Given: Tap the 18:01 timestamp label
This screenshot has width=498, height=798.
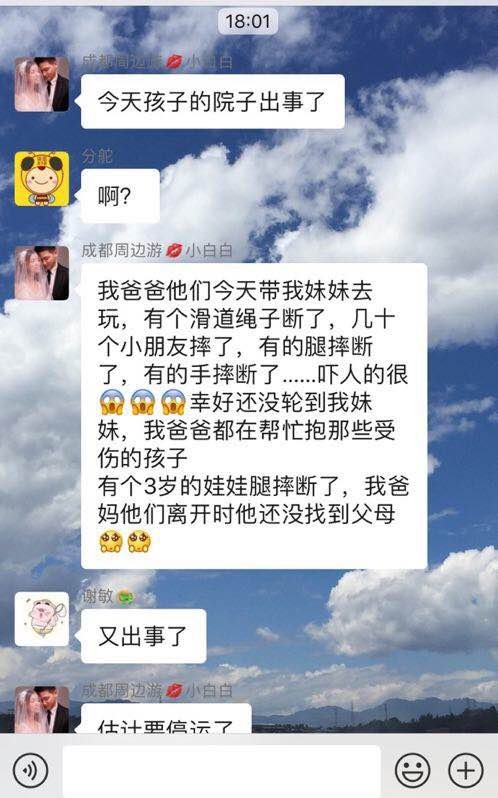Looking at the screenshot, I should pyautogui.click(x=248, y=21).
